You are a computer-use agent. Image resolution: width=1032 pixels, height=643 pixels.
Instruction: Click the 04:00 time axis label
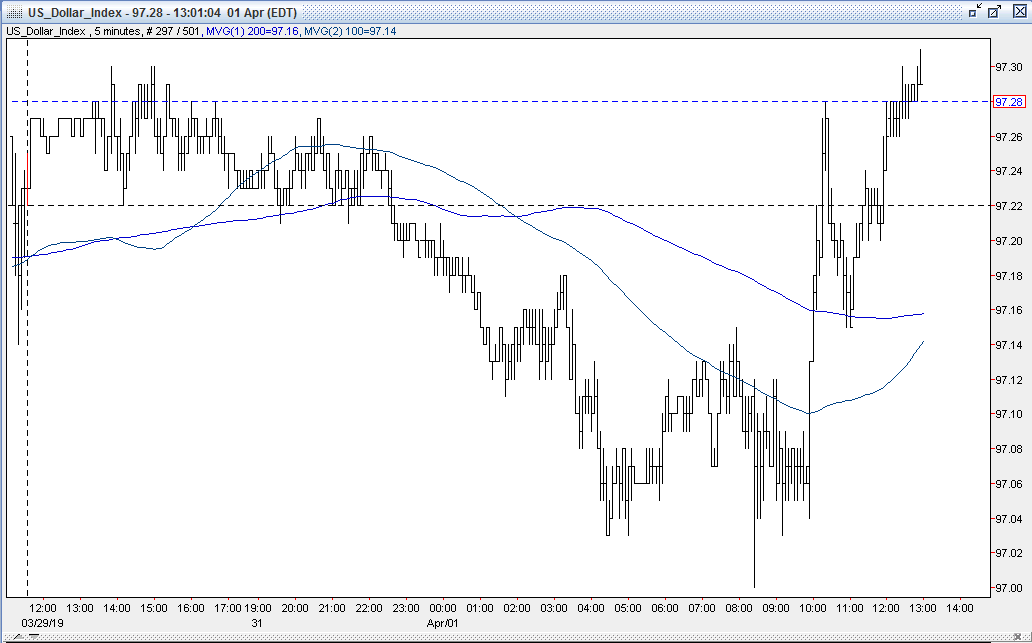coord(590,608)
